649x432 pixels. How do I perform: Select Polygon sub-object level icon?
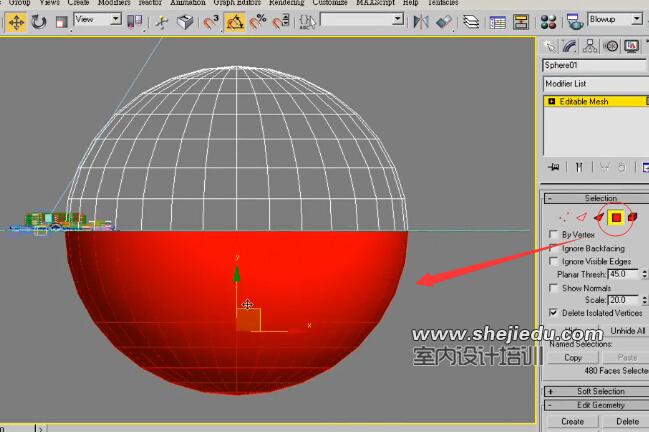[x=616, y=217]
